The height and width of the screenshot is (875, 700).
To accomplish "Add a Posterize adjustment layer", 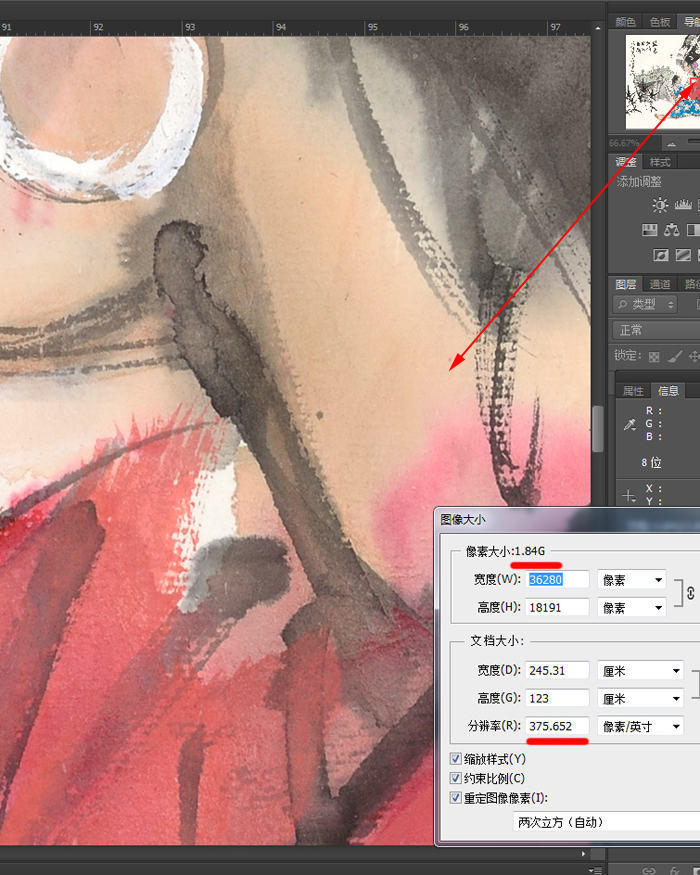I will tap(683, 255).
